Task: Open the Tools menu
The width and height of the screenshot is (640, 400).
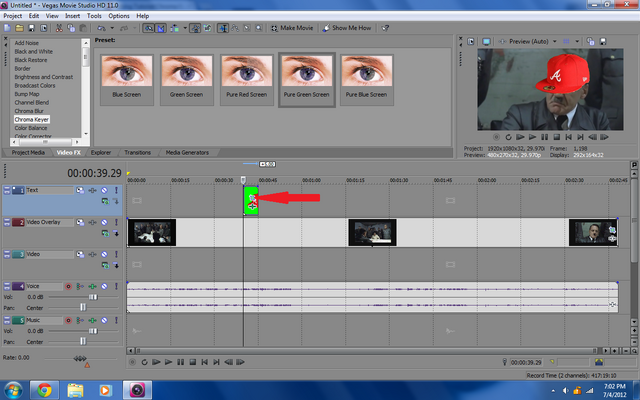Action: (x=94, y=16)
